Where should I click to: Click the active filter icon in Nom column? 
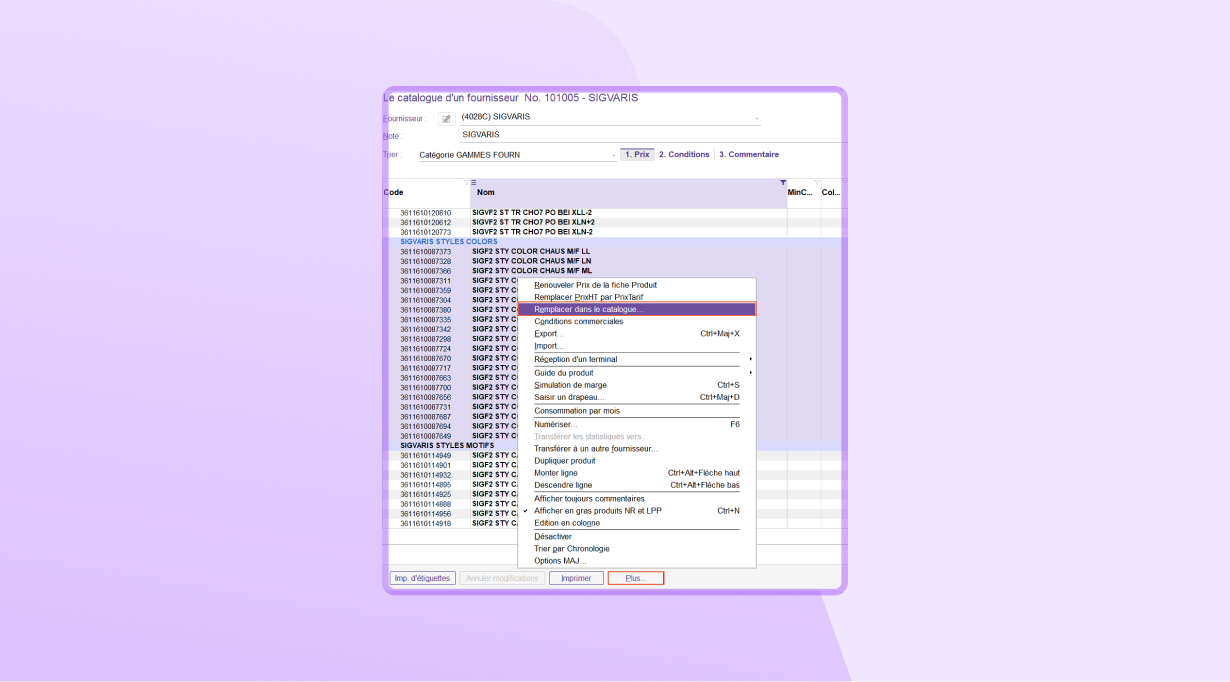[x=783, y=183]
